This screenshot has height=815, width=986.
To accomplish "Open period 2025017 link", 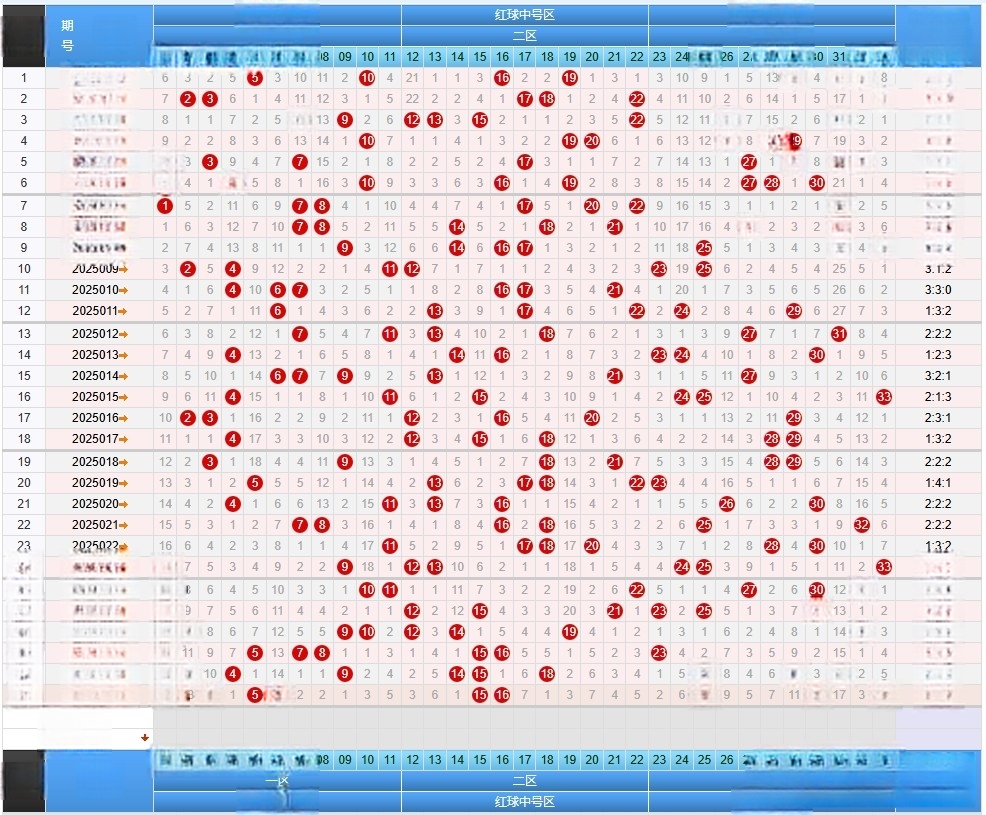I will coord(95,439).
